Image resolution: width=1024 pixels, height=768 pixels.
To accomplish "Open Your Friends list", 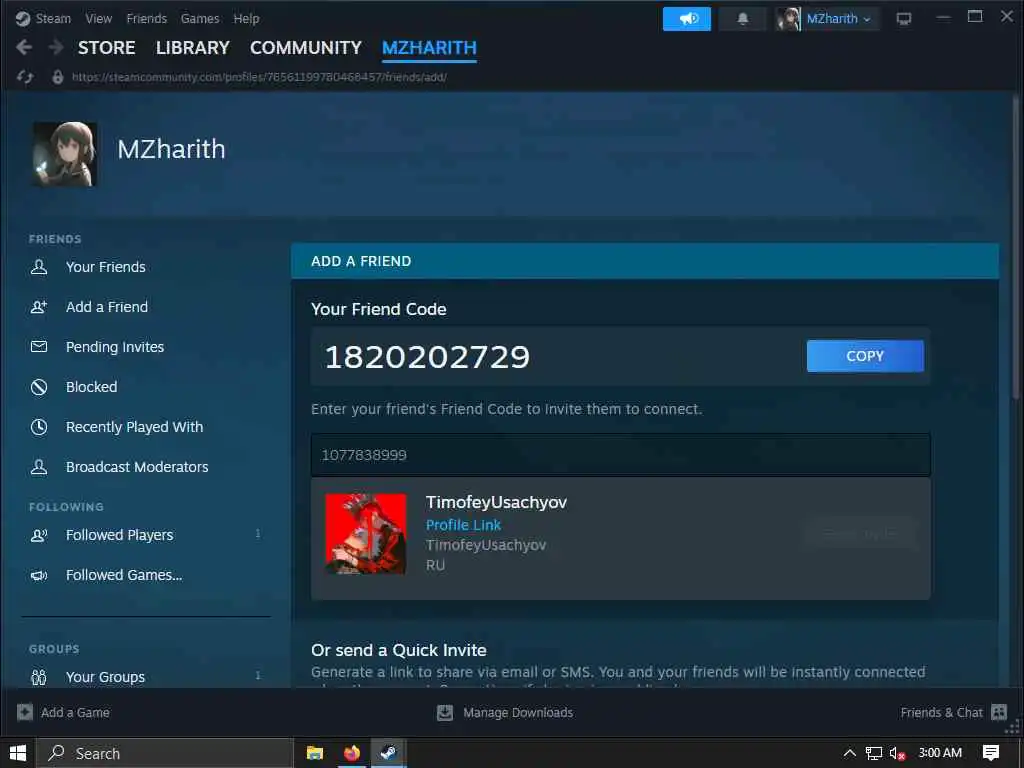I will coord(106,266).
